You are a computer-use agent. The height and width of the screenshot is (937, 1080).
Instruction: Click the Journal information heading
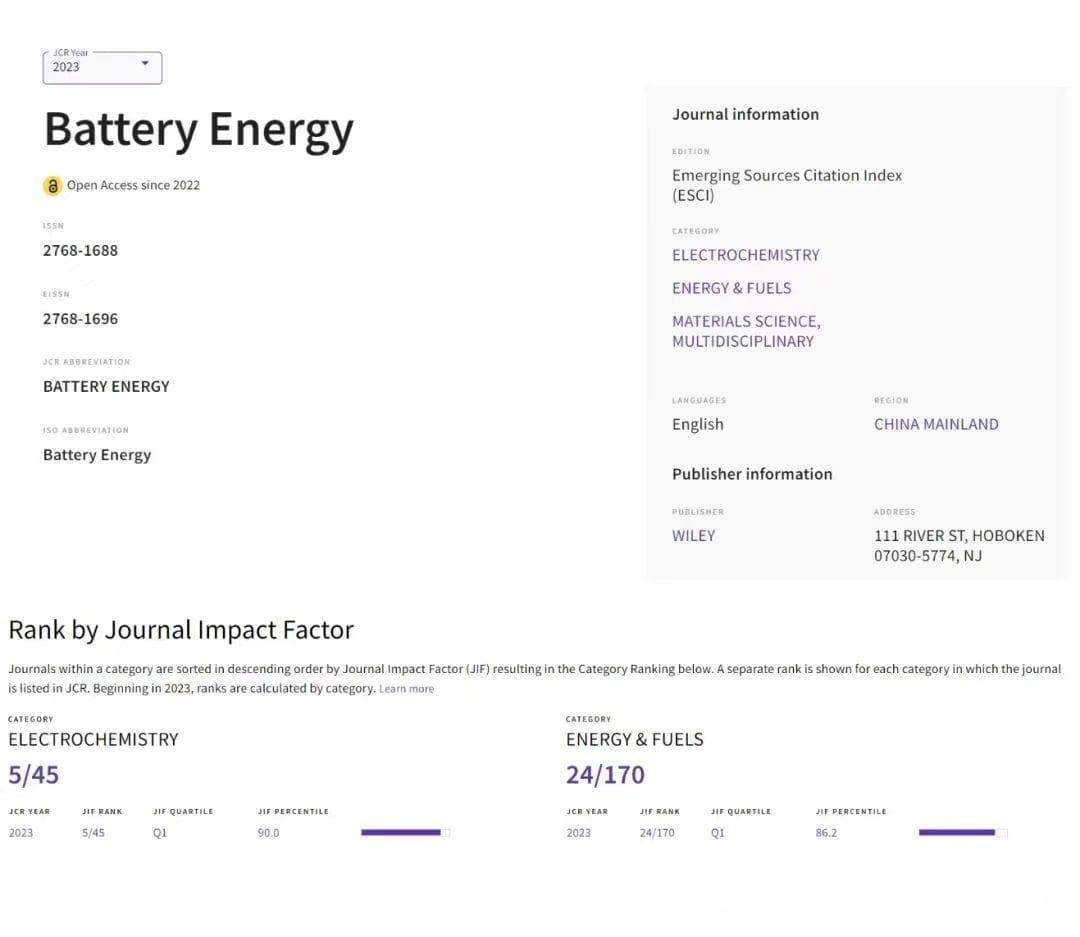(745, 114)
